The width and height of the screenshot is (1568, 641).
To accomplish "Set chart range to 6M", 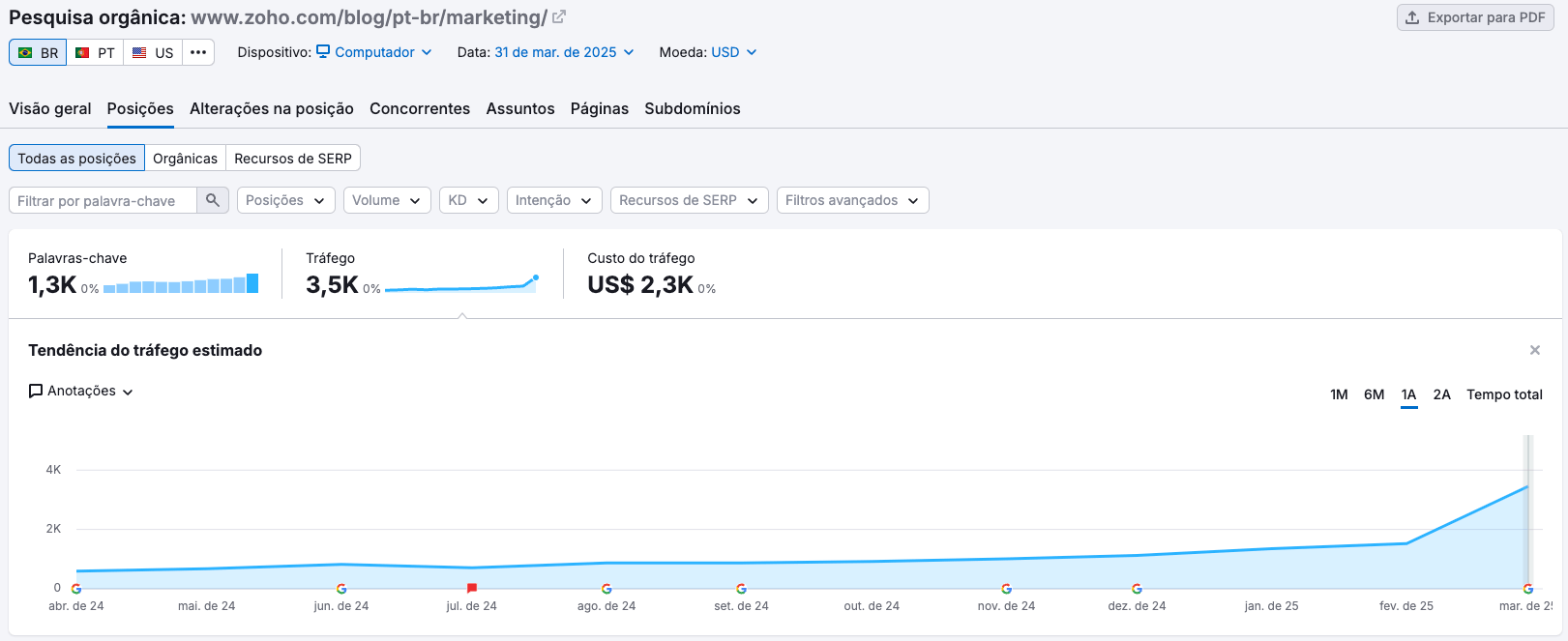I will [x=1374, y=394].
